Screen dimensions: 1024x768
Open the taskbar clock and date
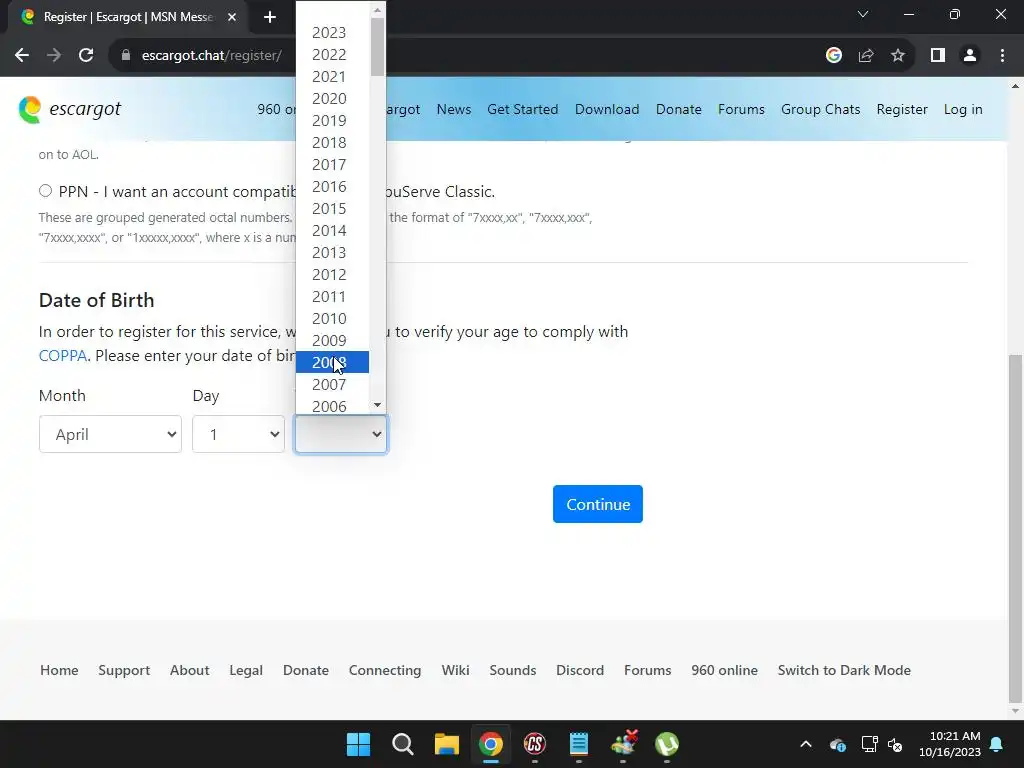(950, 744)
